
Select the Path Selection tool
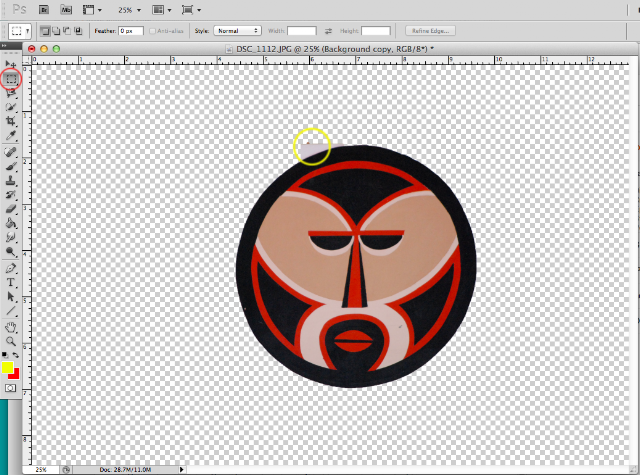click(11, 297)
